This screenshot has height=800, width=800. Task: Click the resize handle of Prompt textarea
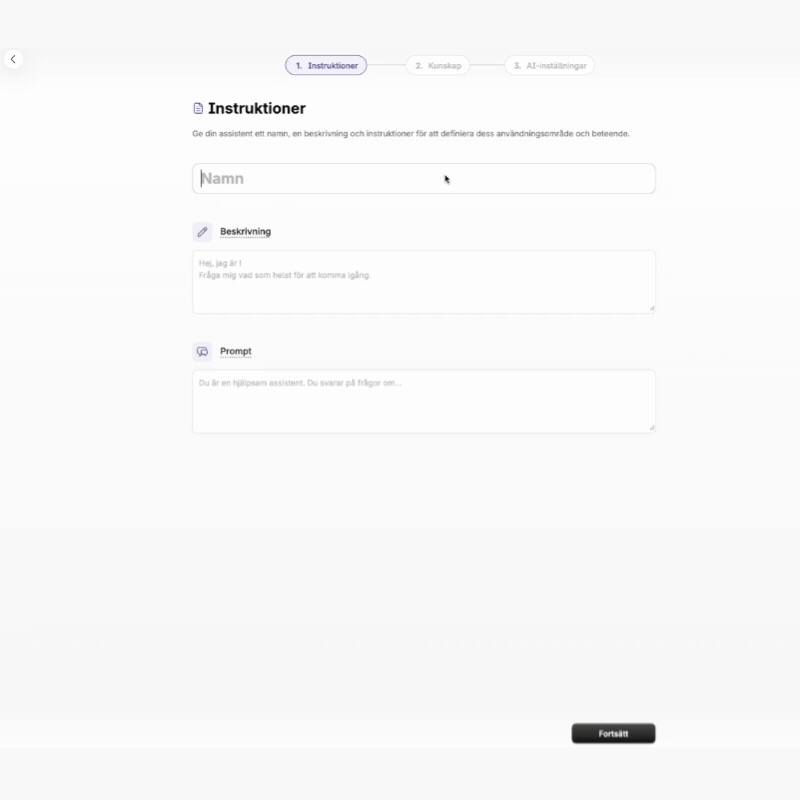tap(652, 428)
